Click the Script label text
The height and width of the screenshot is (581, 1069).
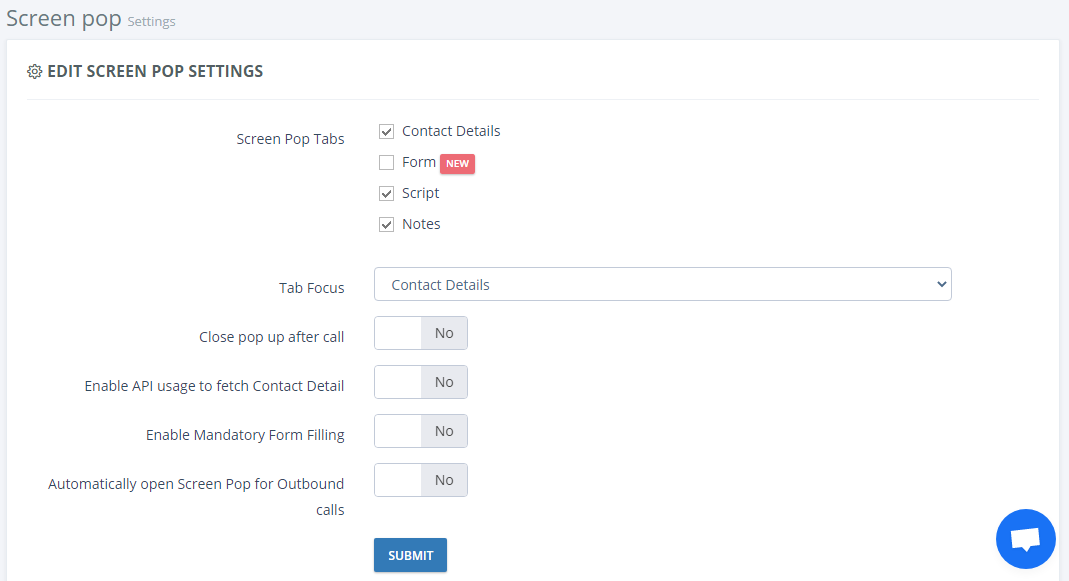pyautogui.click(x=421, y=194)
